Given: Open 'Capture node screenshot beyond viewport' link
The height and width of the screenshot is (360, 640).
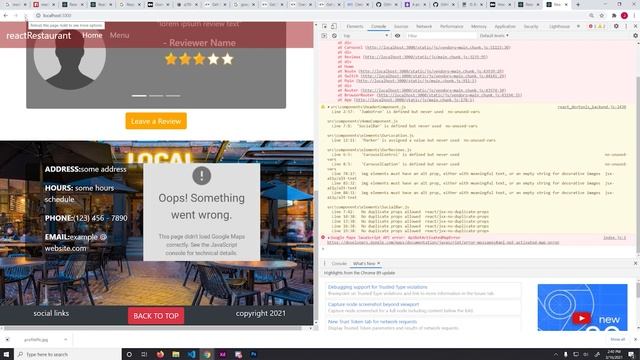Looking at the screenshot, I should pyautogui.click(x=373, y=304).
